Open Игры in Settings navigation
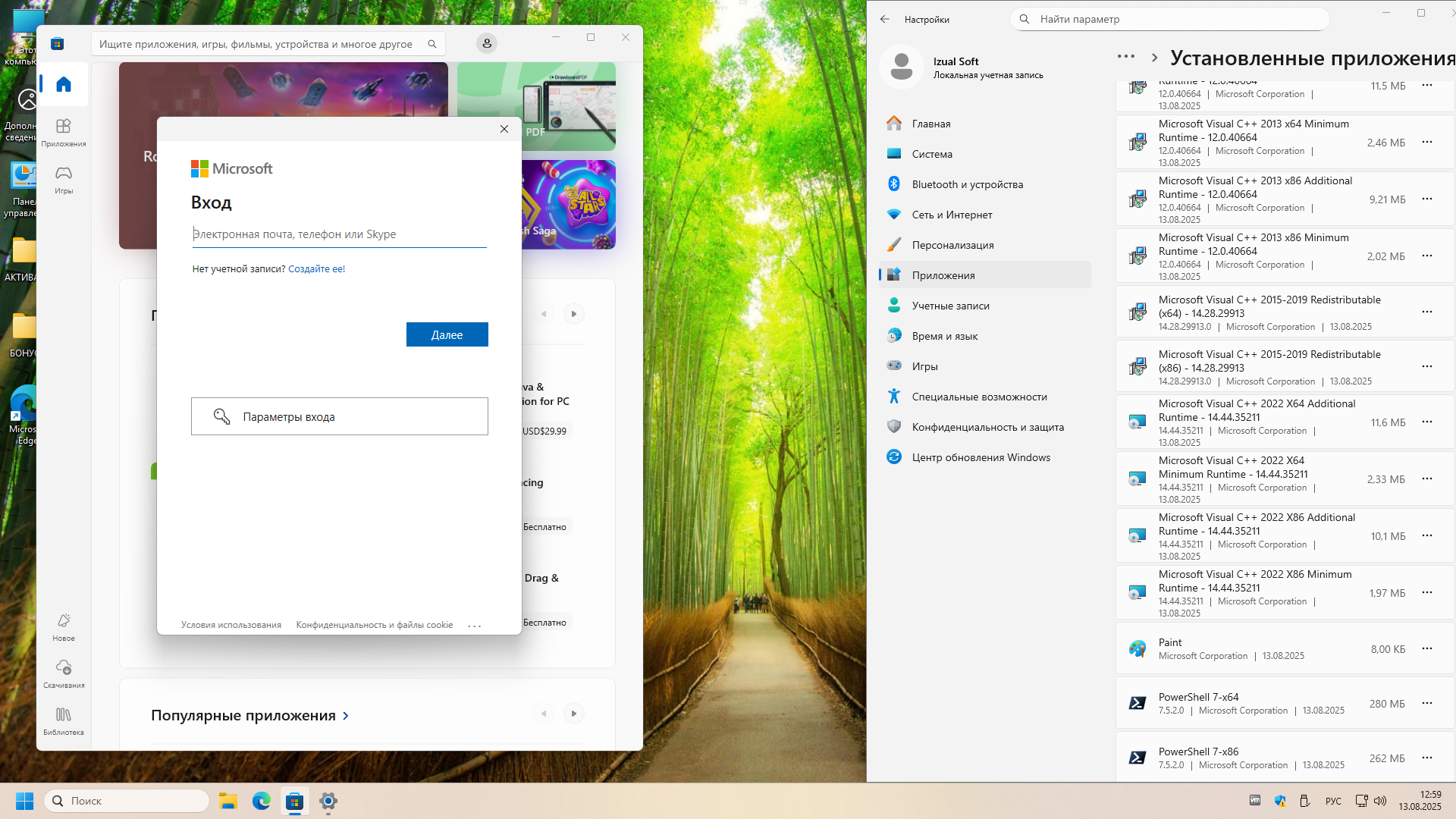This screenshot has height=819, width=1456. [984, 366]
